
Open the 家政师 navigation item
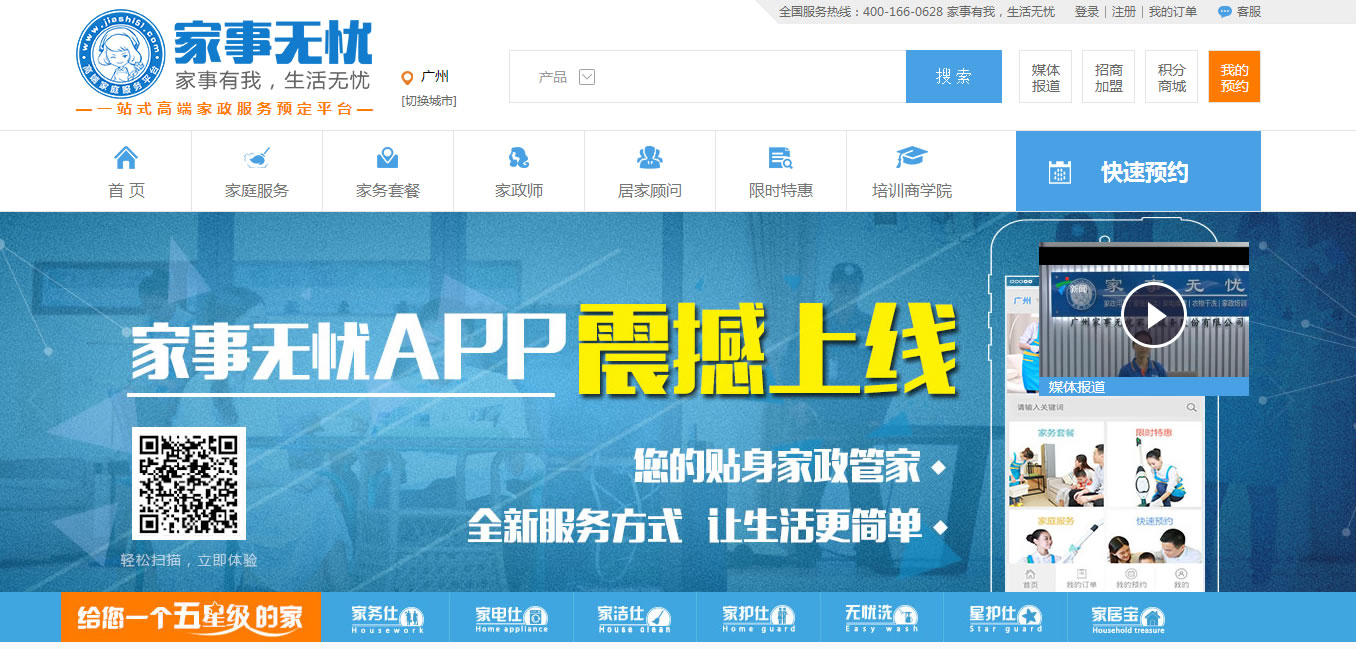pos(519,171)
